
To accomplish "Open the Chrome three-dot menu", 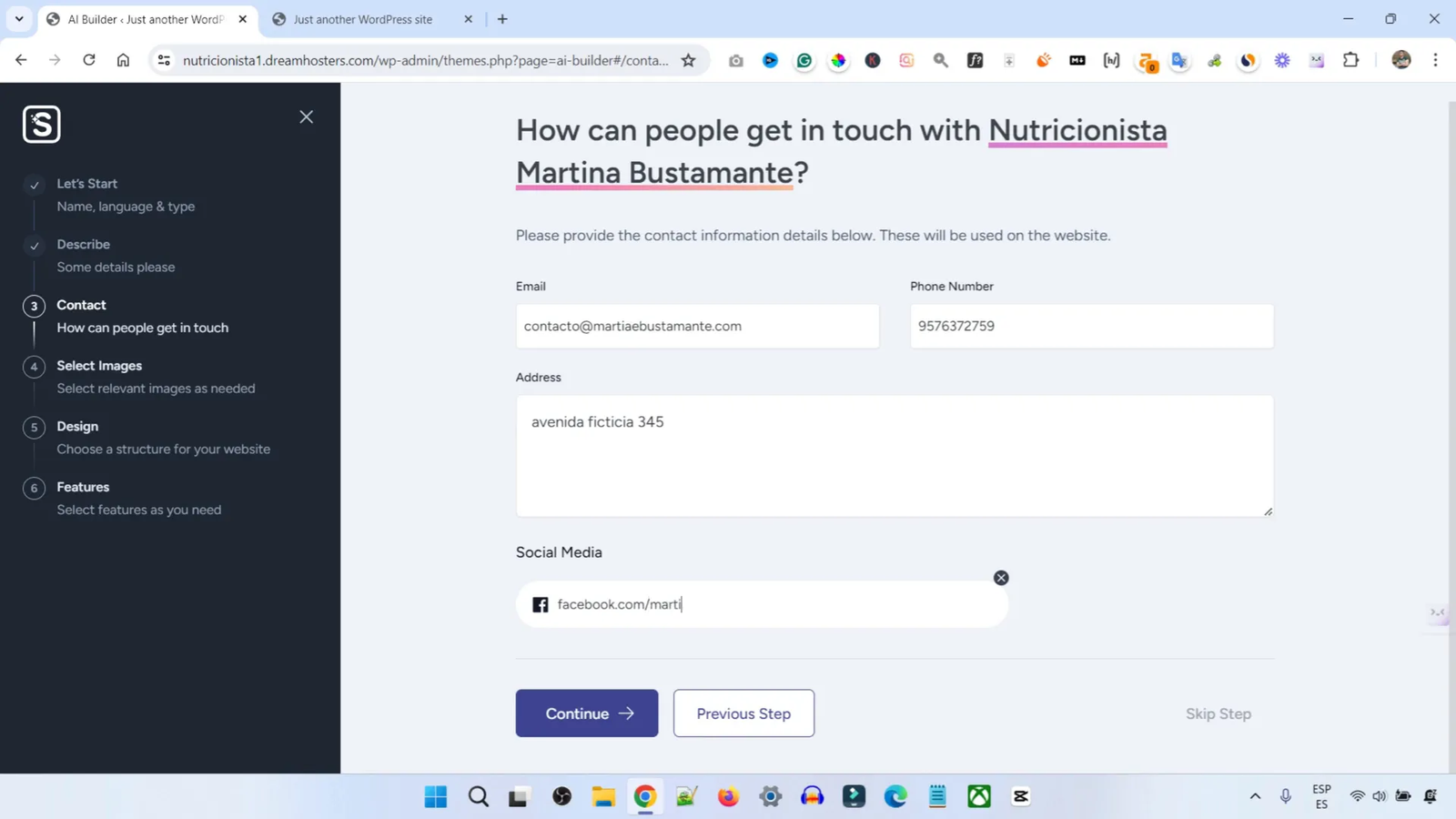I will click(x=1435, y=61).
